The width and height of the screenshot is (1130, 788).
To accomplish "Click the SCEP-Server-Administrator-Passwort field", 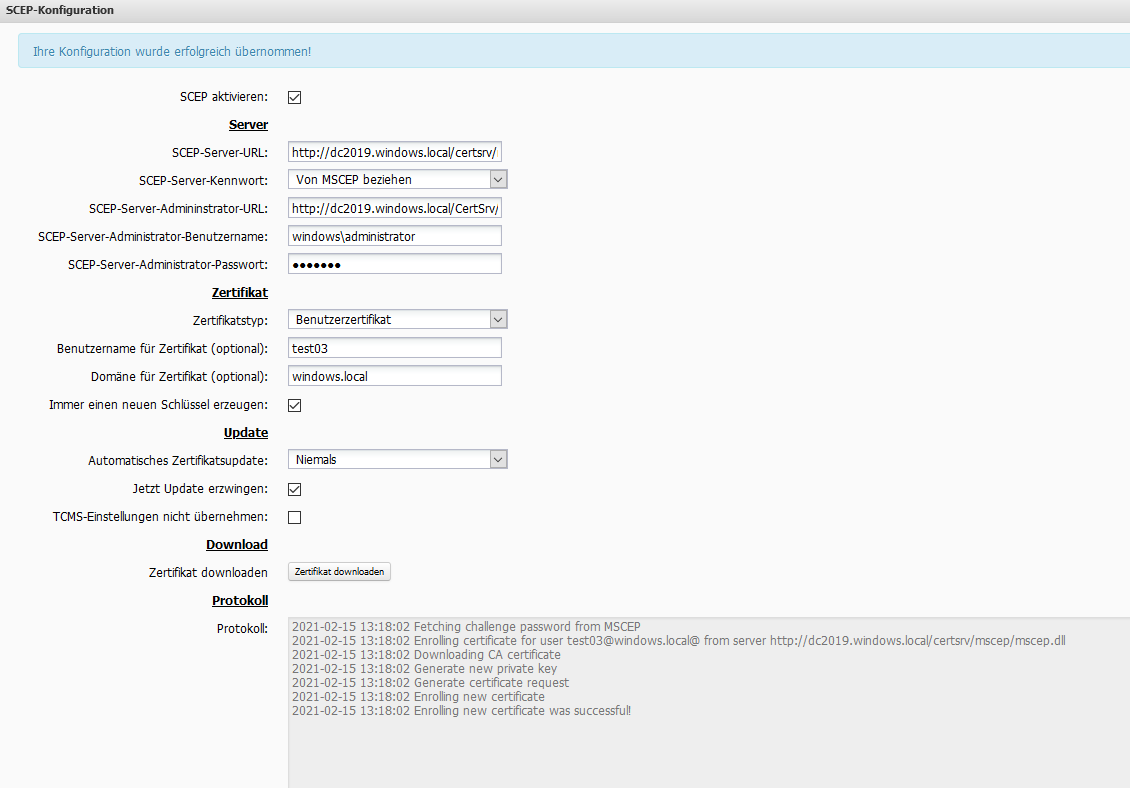I will click(x=394, y=264).
